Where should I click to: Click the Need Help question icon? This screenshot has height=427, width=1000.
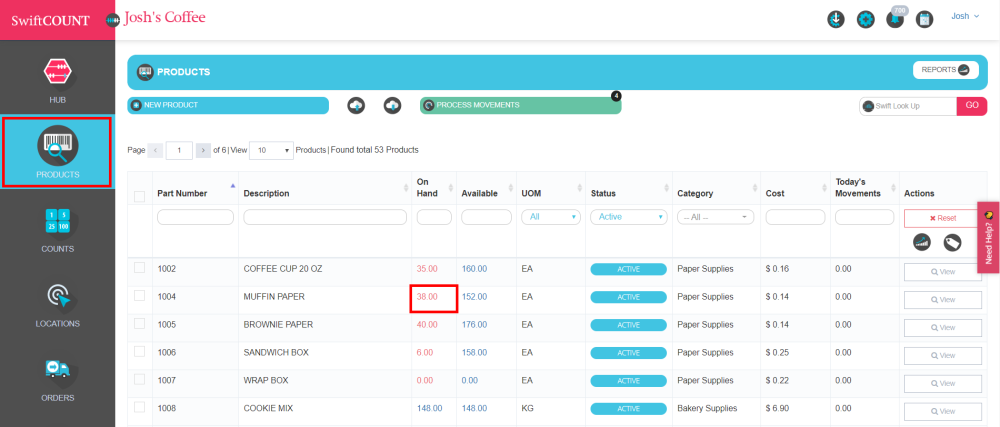click(989, 214)
